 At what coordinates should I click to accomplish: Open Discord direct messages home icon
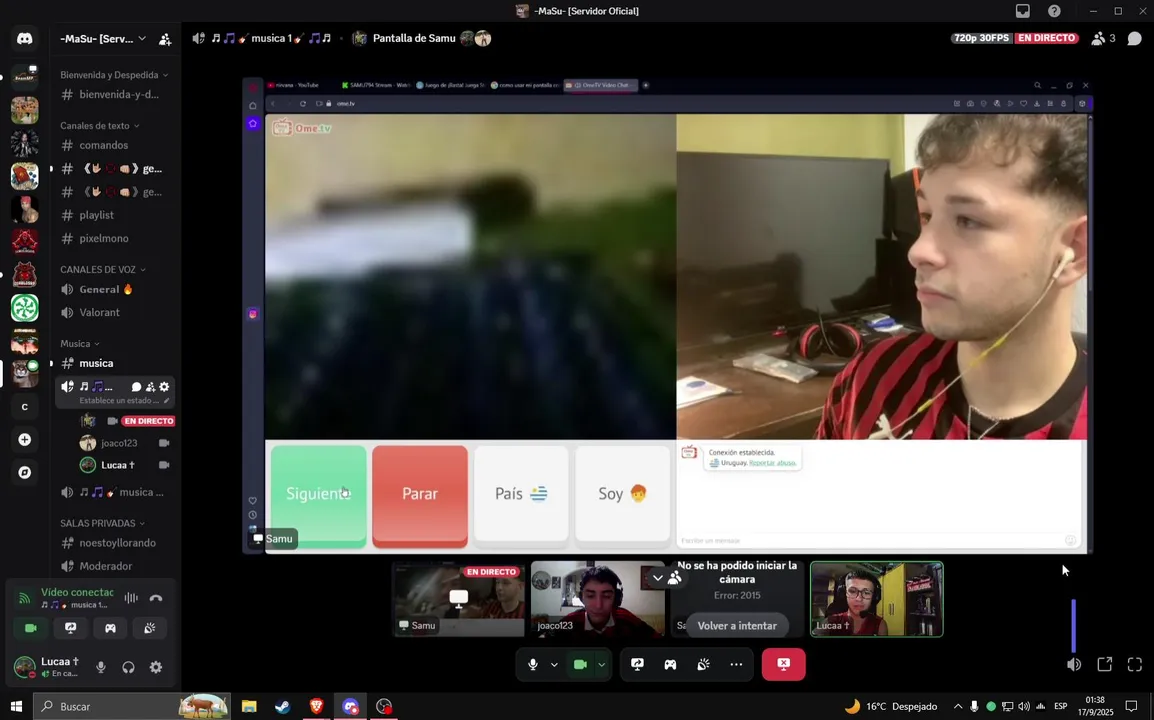pos(24,38)
